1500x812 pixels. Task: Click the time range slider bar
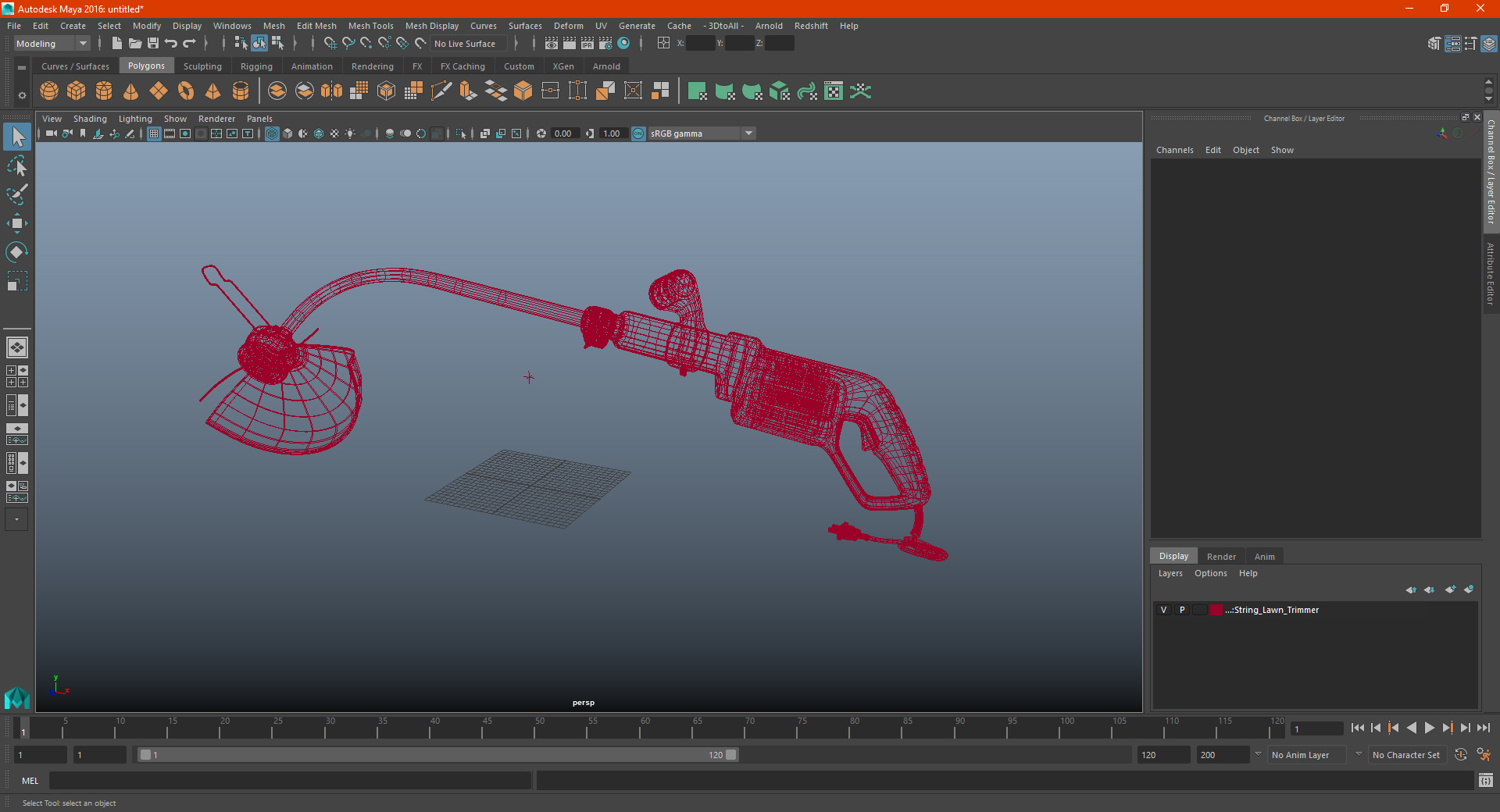click(437, 755)
